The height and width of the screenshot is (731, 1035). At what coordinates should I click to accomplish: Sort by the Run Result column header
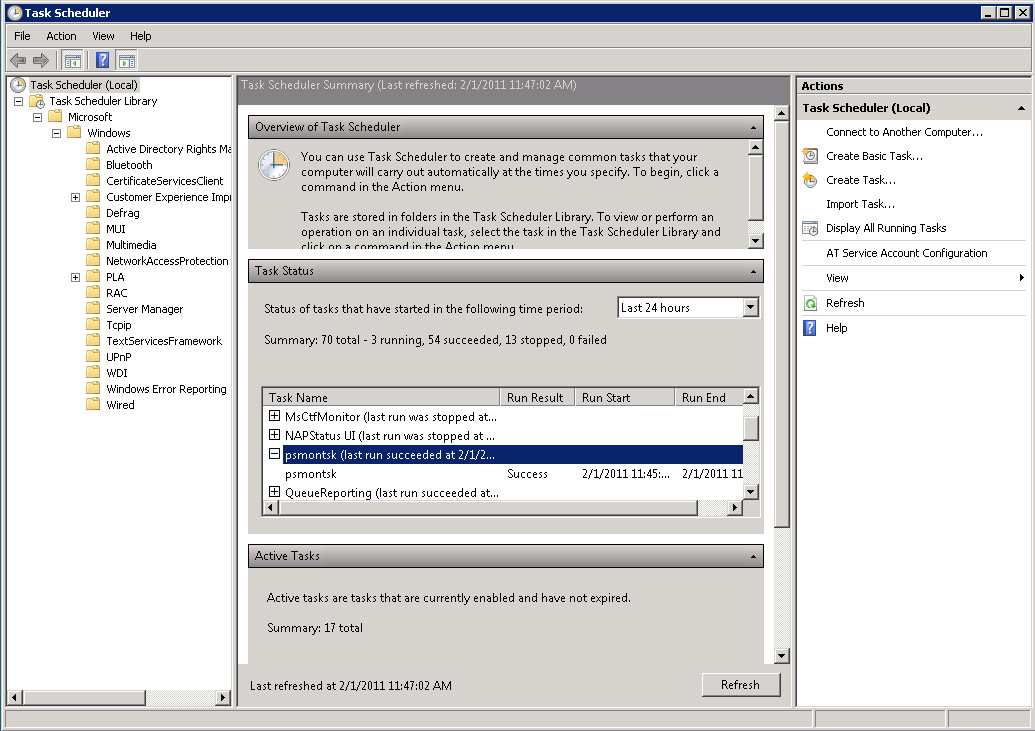point(536,398)
